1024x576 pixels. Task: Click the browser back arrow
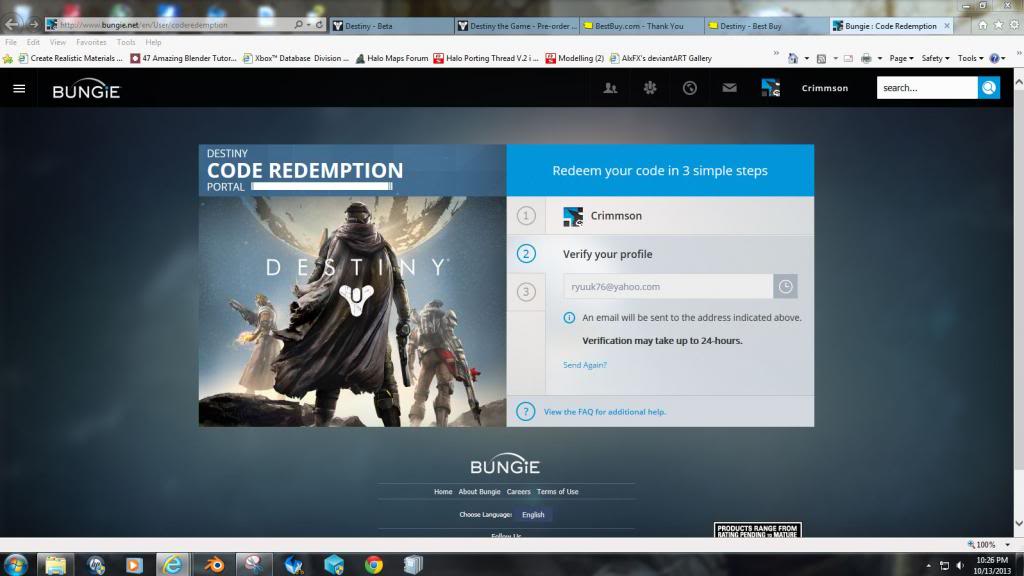(x=12, y=24)
